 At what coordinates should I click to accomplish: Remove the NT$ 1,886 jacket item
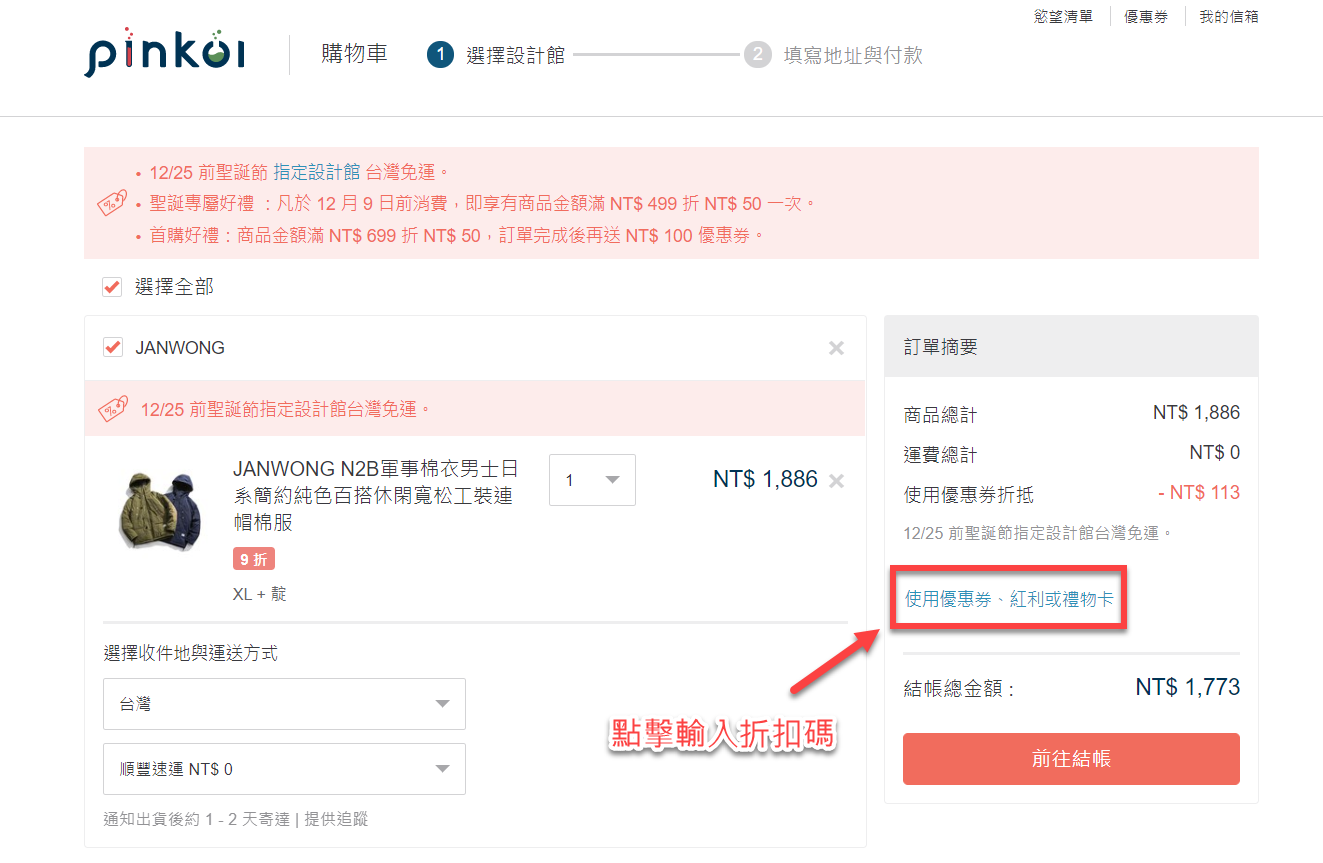coord(837,481)
